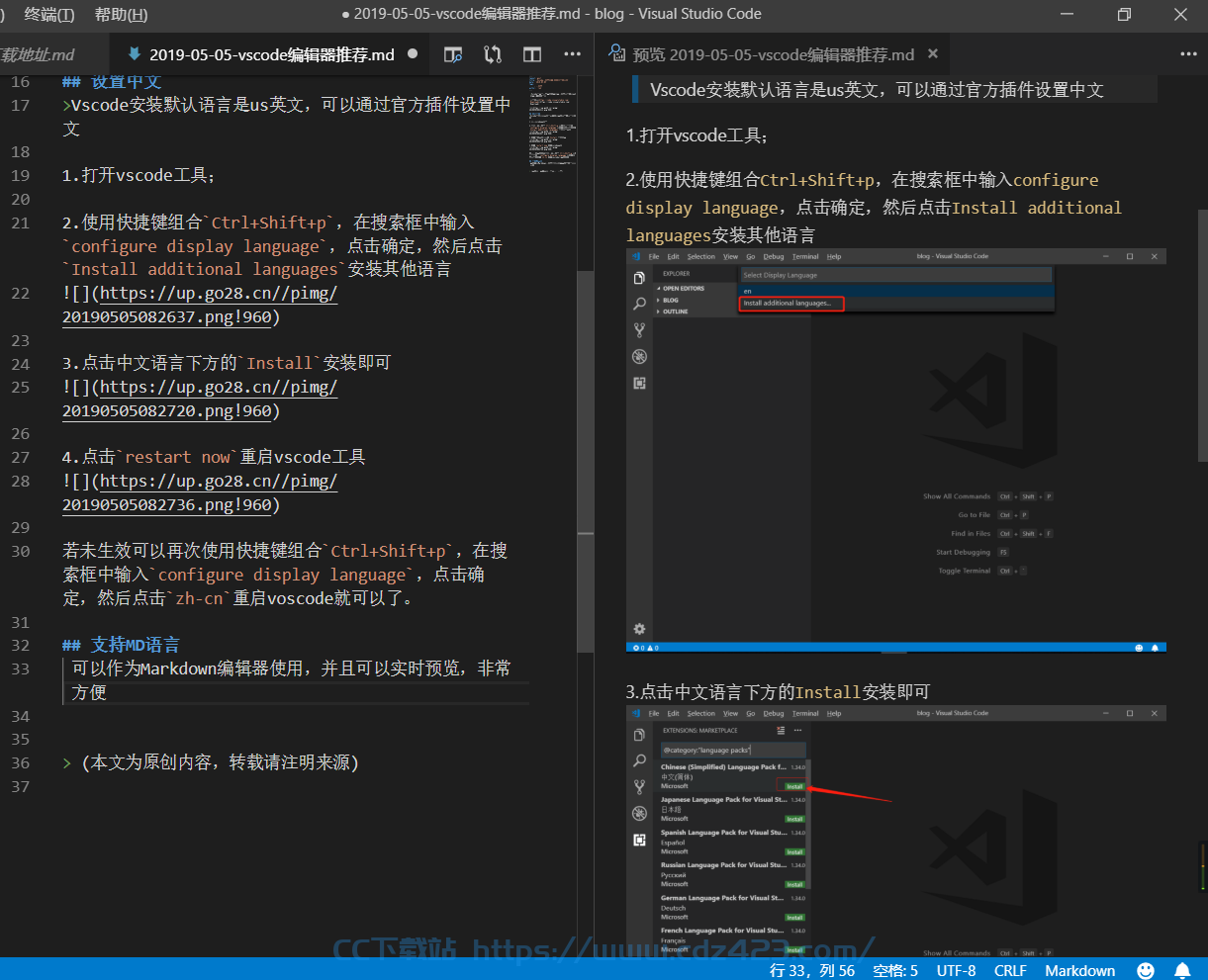Open notifications with the bell icon

pos(1182,970)
